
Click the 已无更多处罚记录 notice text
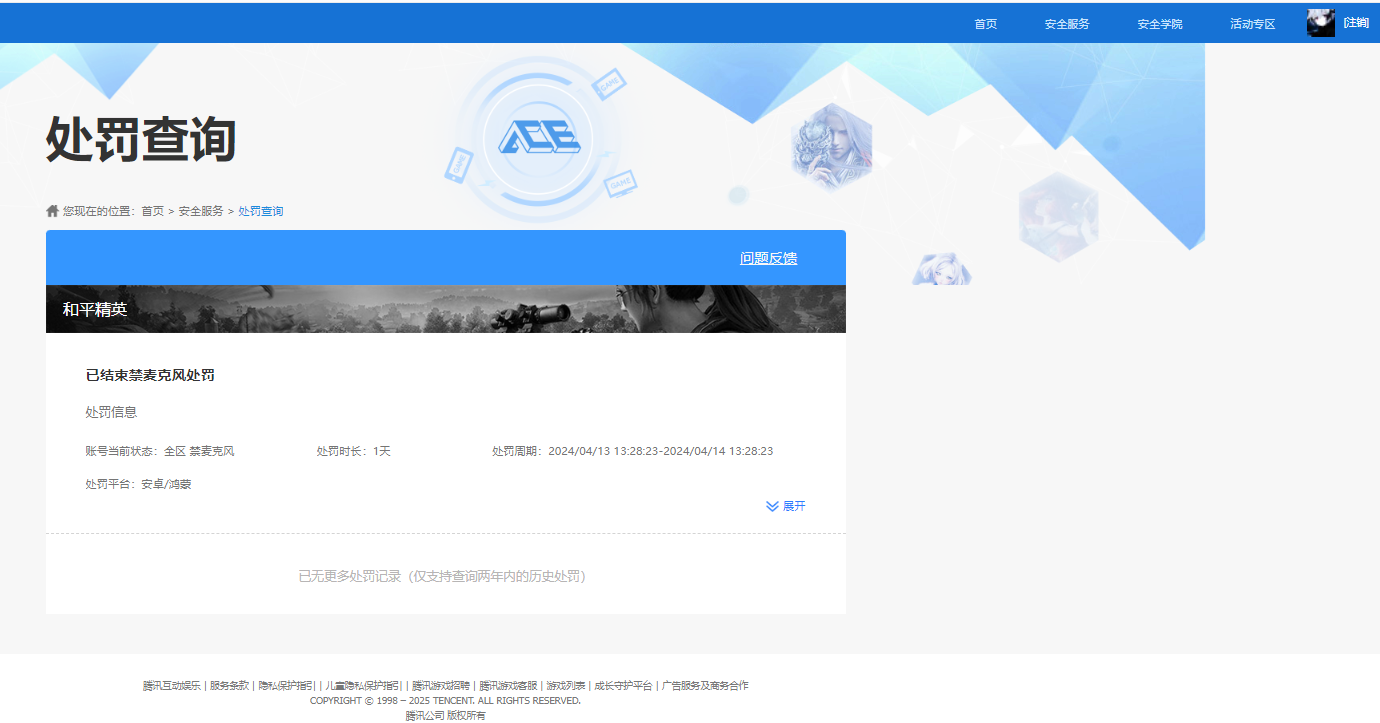(x=446, y=577)
